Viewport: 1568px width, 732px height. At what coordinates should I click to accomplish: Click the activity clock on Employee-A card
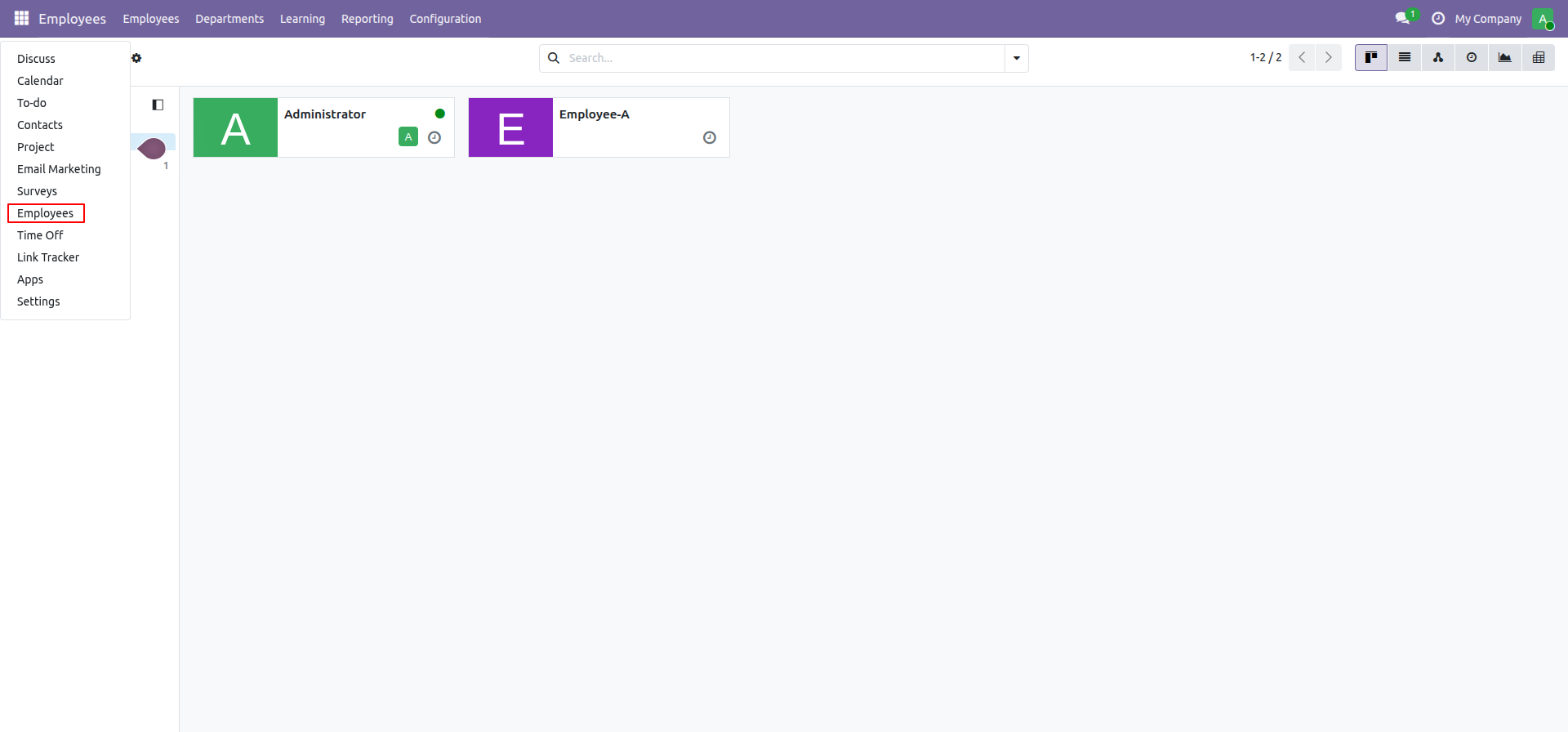(710, 137)
